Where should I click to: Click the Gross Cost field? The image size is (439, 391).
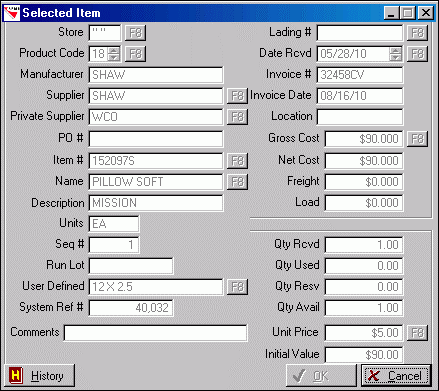point(364,139)
